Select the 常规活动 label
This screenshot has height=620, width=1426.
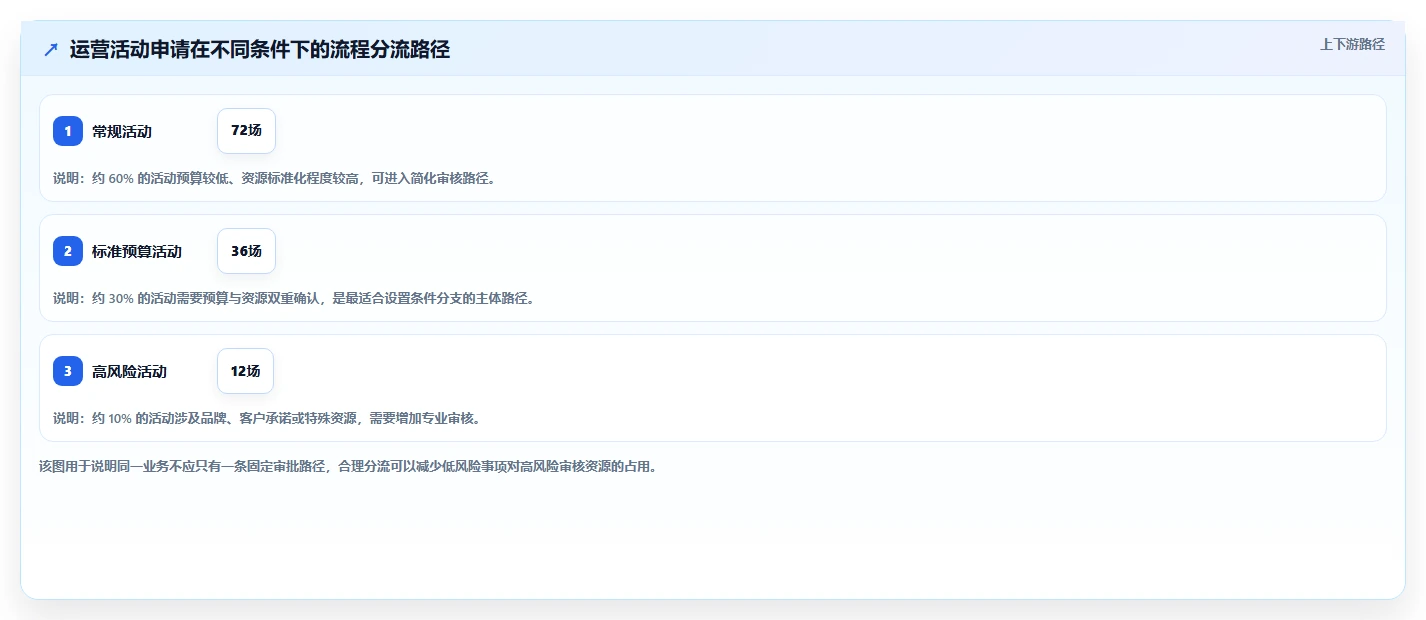pos(122,131)
